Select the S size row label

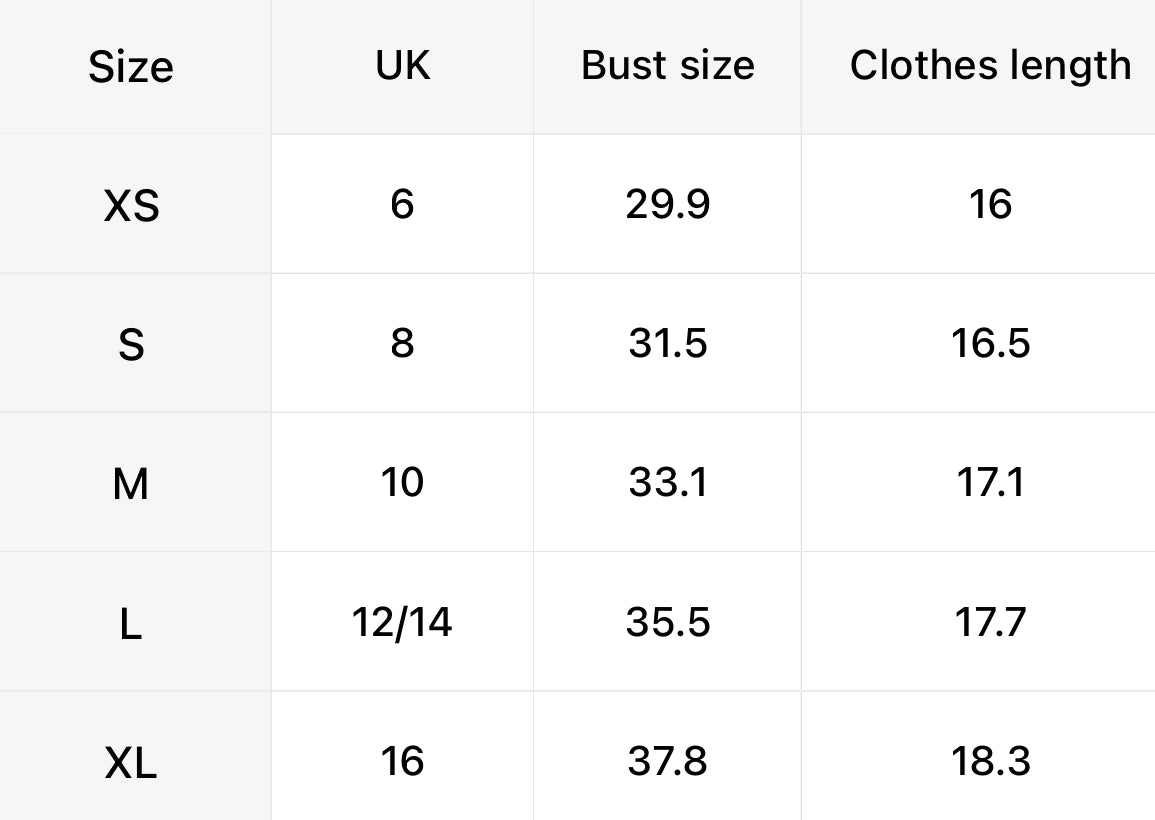(131, 345)
